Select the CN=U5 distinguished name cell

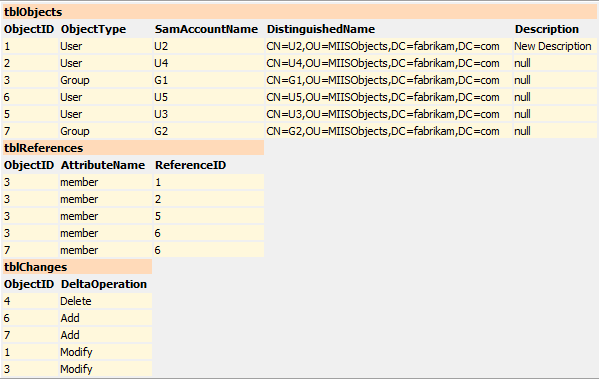click(388, 97)
